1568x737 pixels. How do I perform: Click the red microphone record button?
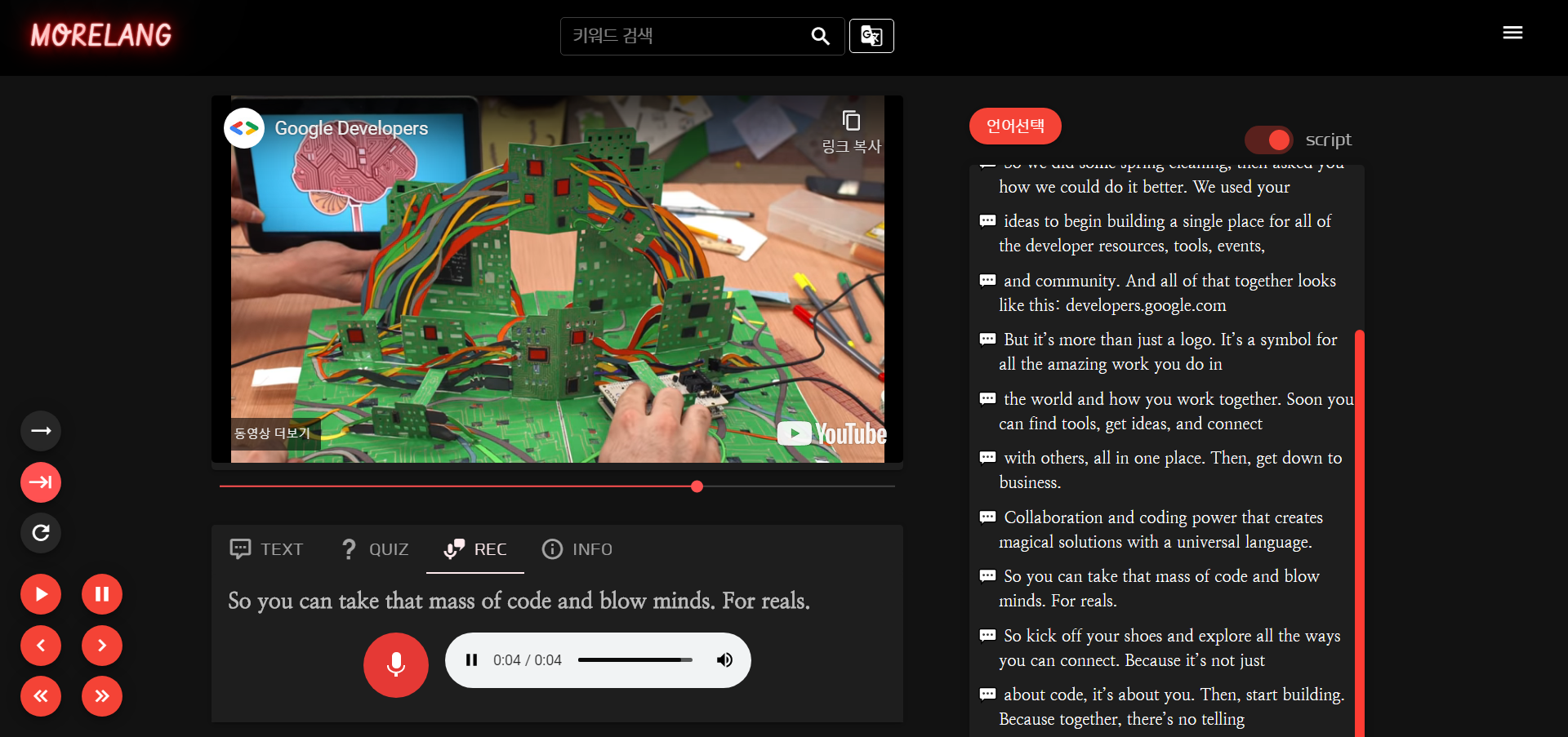[x=396, y=665]
